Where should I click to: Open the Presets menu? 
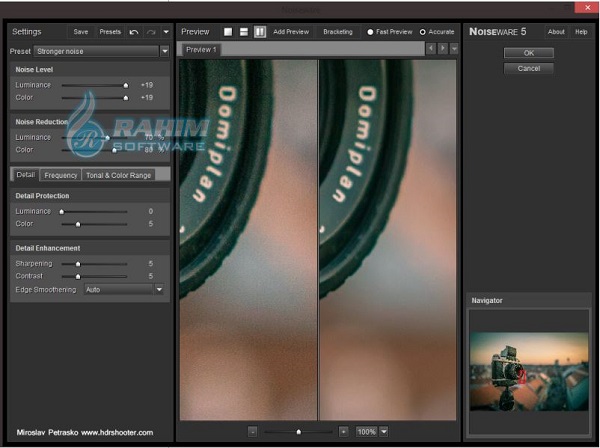tap(110, 32)
